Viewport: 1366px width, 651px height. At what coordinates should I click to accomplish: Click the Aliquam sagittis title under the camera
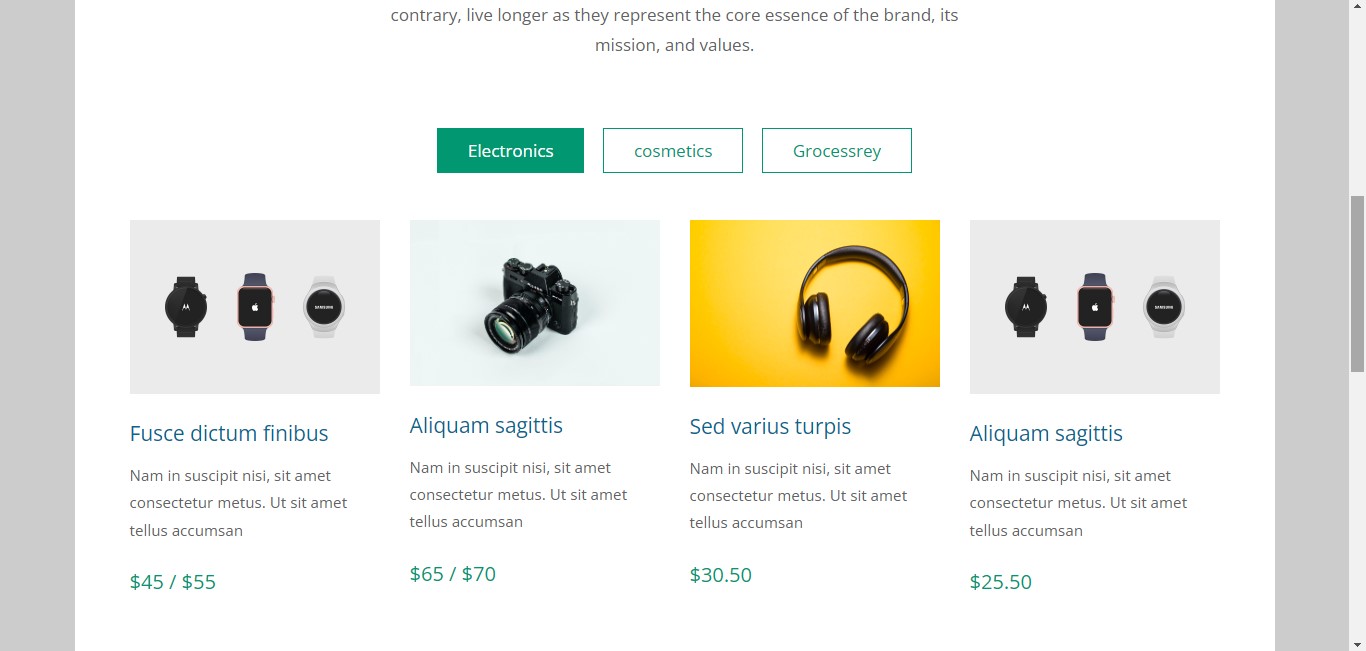pos(486,426)
